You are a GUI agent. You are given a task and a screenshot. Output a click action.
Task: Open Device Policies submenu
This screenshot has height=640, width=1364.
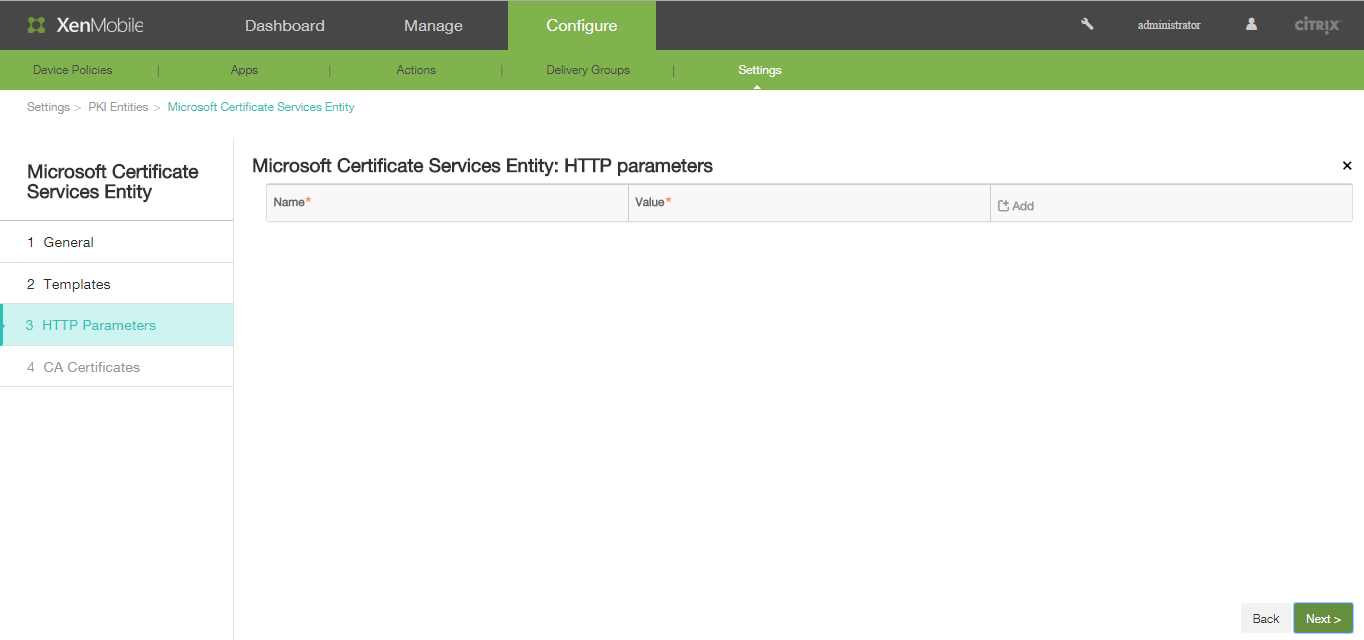[72, 70]
